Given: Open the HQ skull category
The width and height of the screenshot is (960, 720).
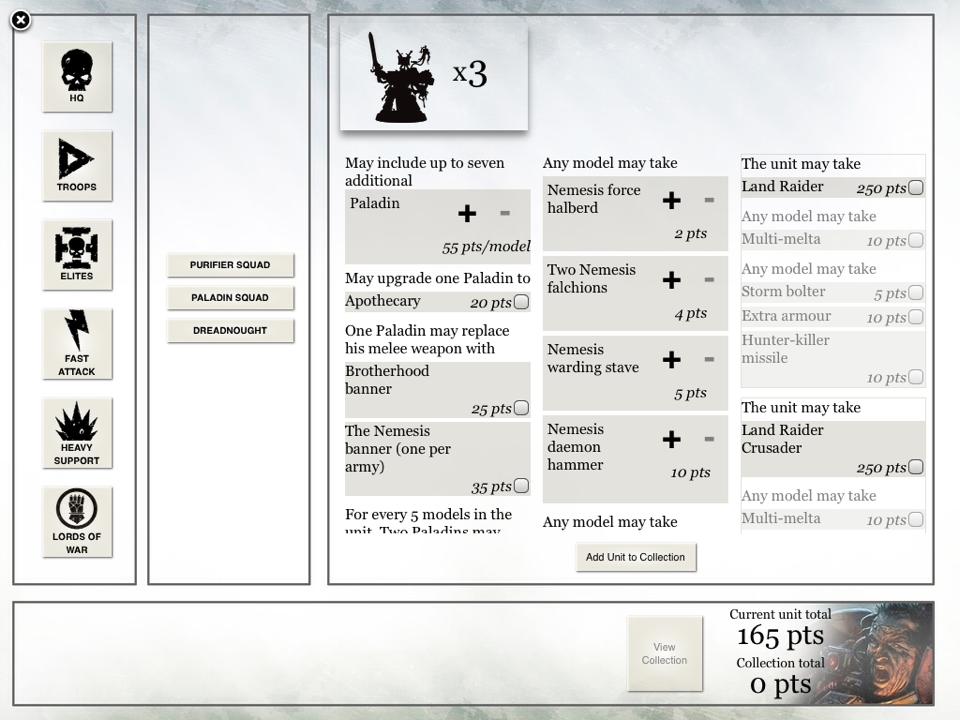Looking at the screenshot, I should pos(77,77).
